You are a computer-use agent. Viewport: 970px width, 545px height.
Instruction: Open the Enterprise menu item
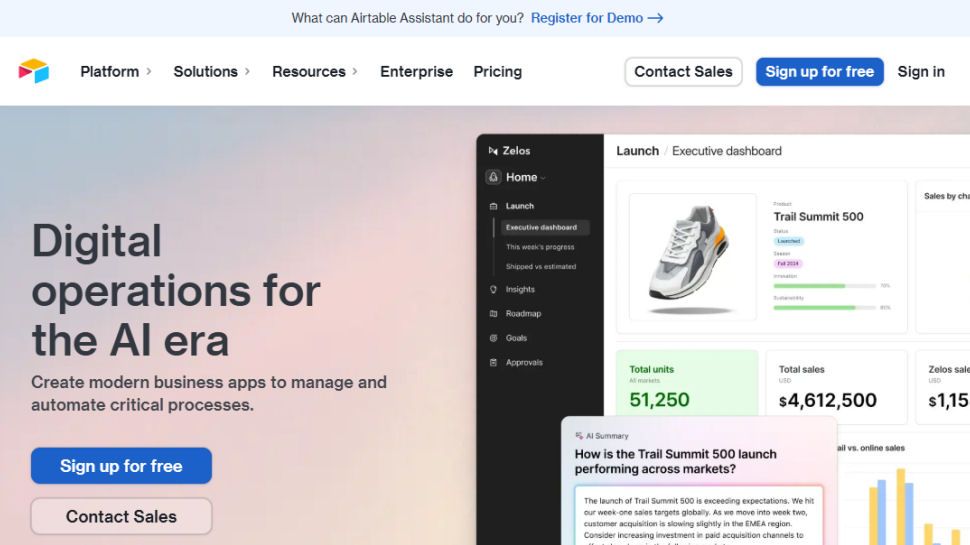(416, 71)
